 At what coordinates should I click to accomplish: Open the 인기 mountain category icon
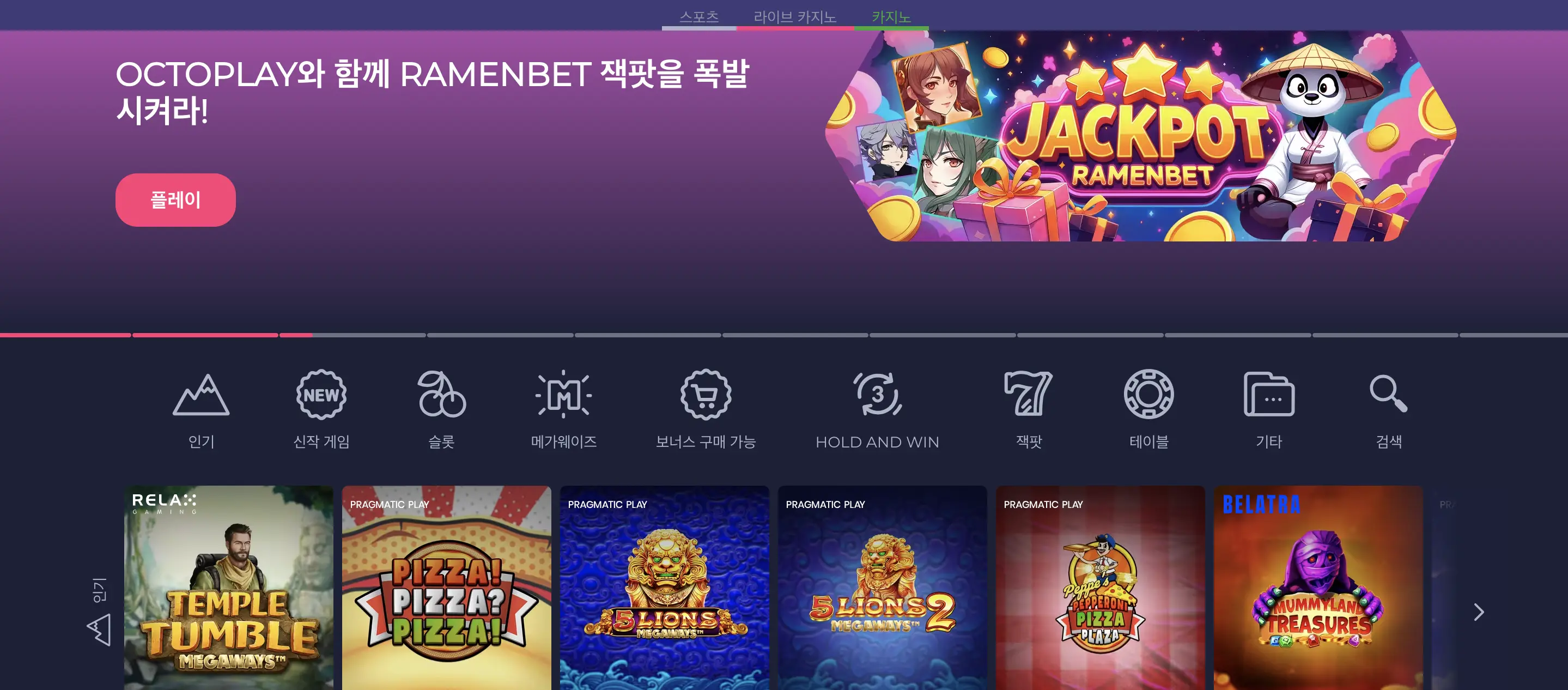[x=201, y=395]
